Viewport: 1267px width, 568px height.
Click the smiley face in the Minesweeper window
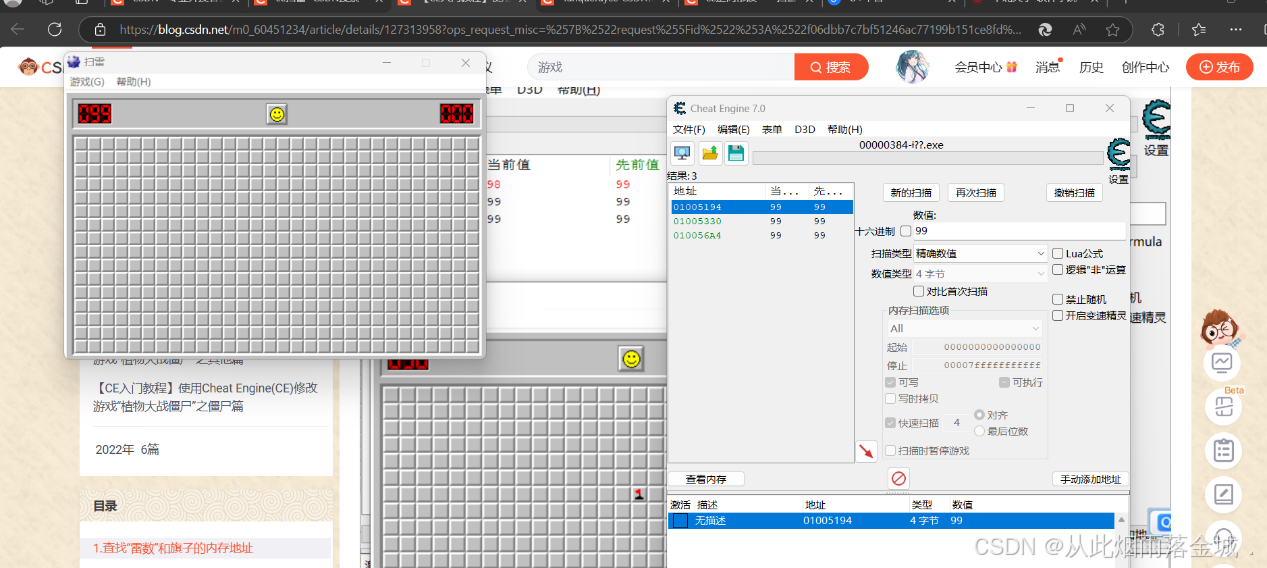pyautogui.click(x=277, y=114)
